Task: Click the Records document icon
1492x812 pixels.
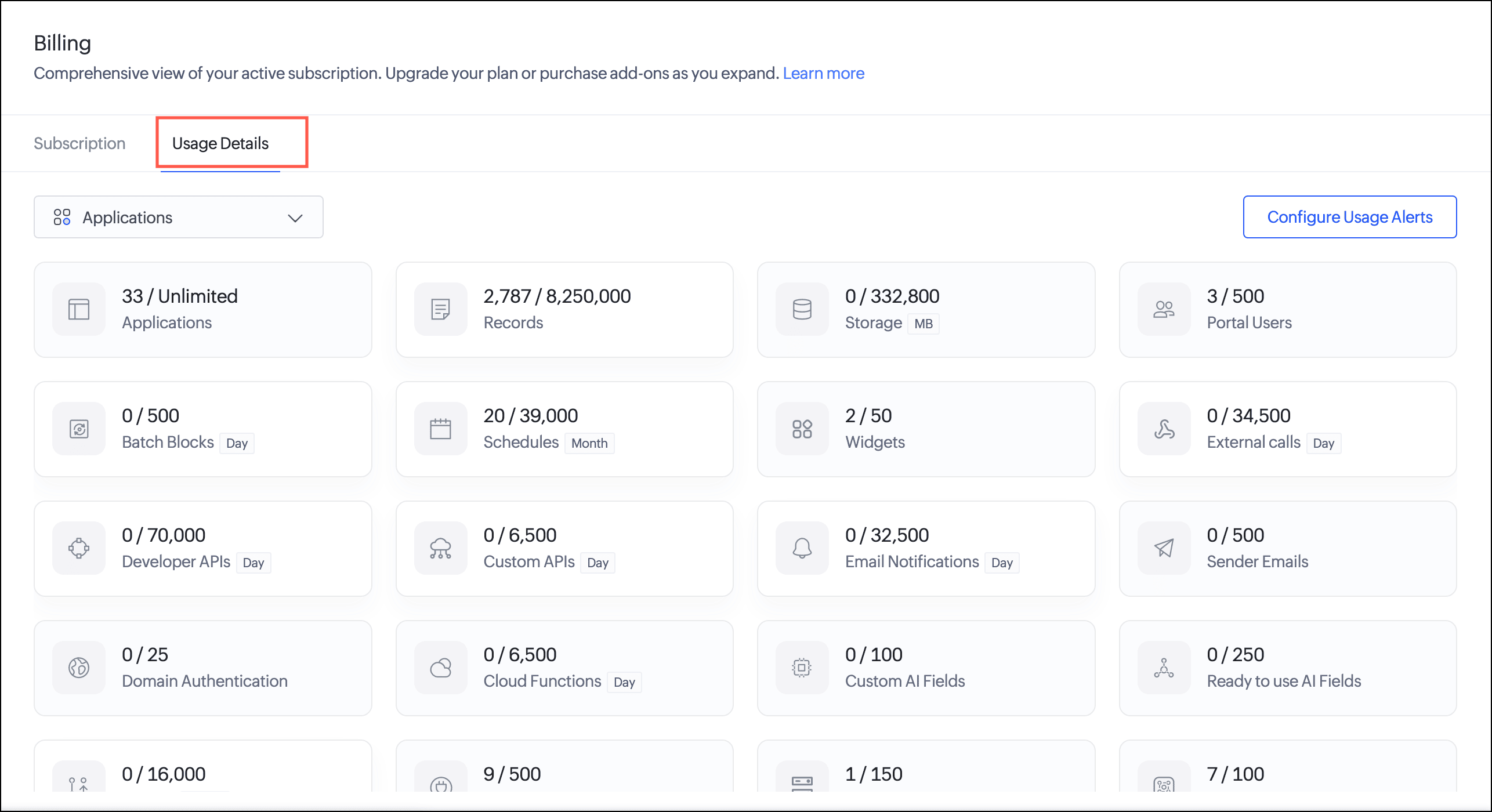Action: pos(440,309)
